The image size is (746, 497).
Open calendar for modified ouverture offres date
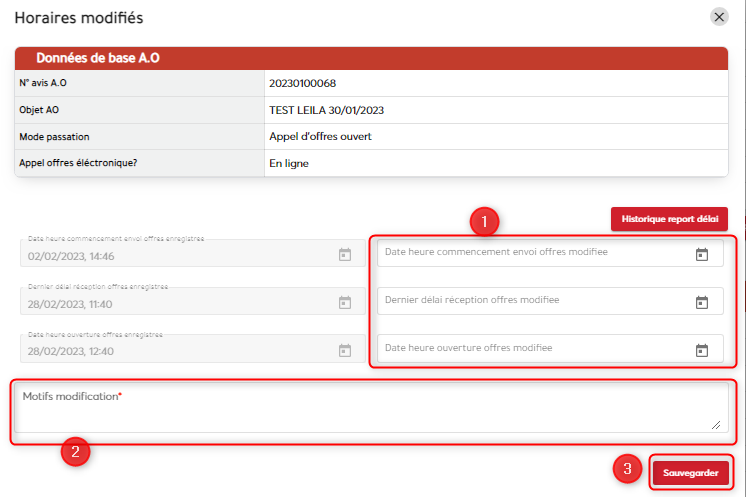pos(702,350)
